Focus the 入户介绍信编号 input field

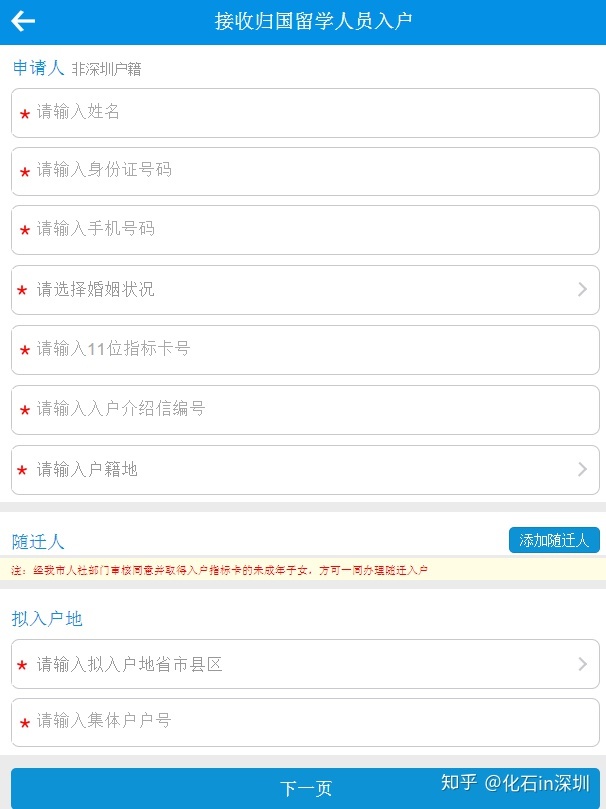click(x=305, y=410)
